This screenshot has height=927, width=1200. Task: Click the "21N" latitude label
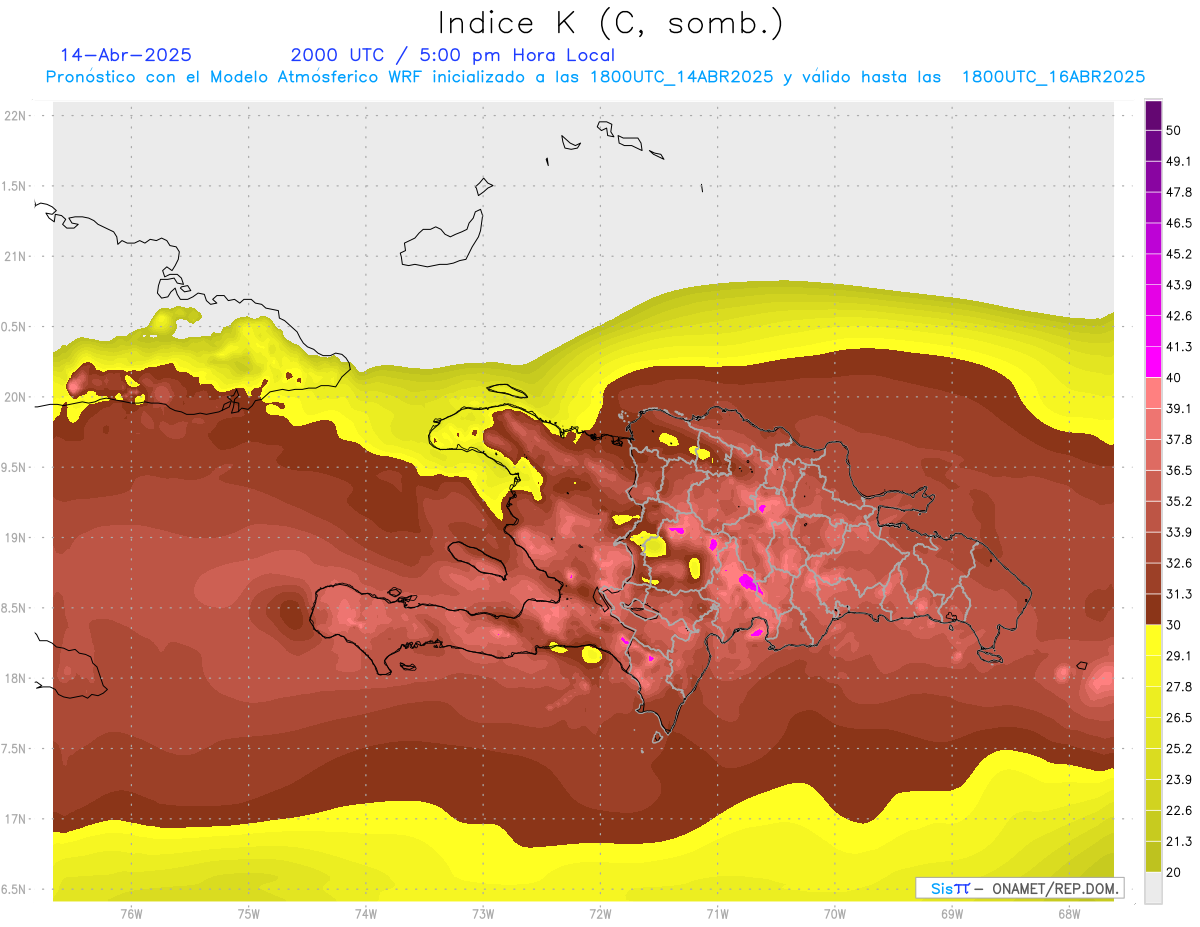17,256
